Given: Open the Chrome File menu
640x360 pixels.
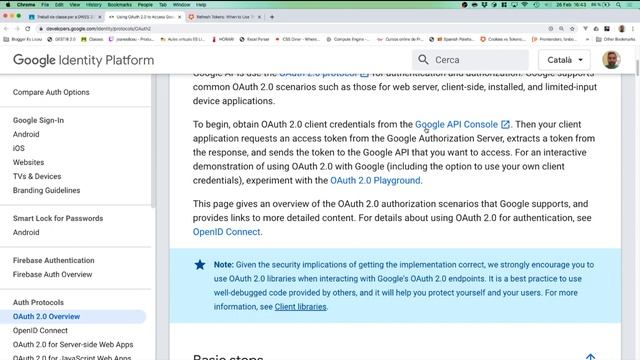Looking at the screenshot, I should coord(45,5).
